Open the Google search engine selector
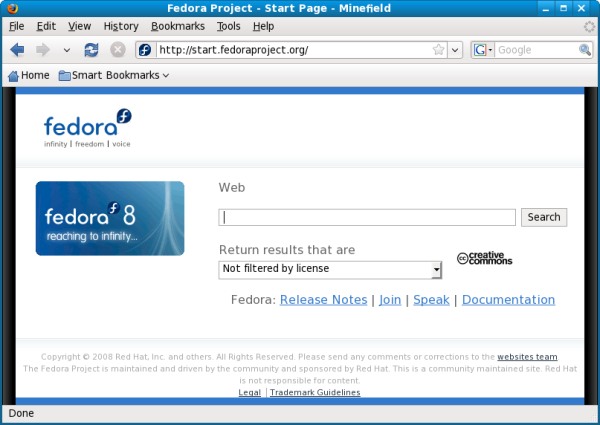600x425 pixels. click(x=483, y=50)
